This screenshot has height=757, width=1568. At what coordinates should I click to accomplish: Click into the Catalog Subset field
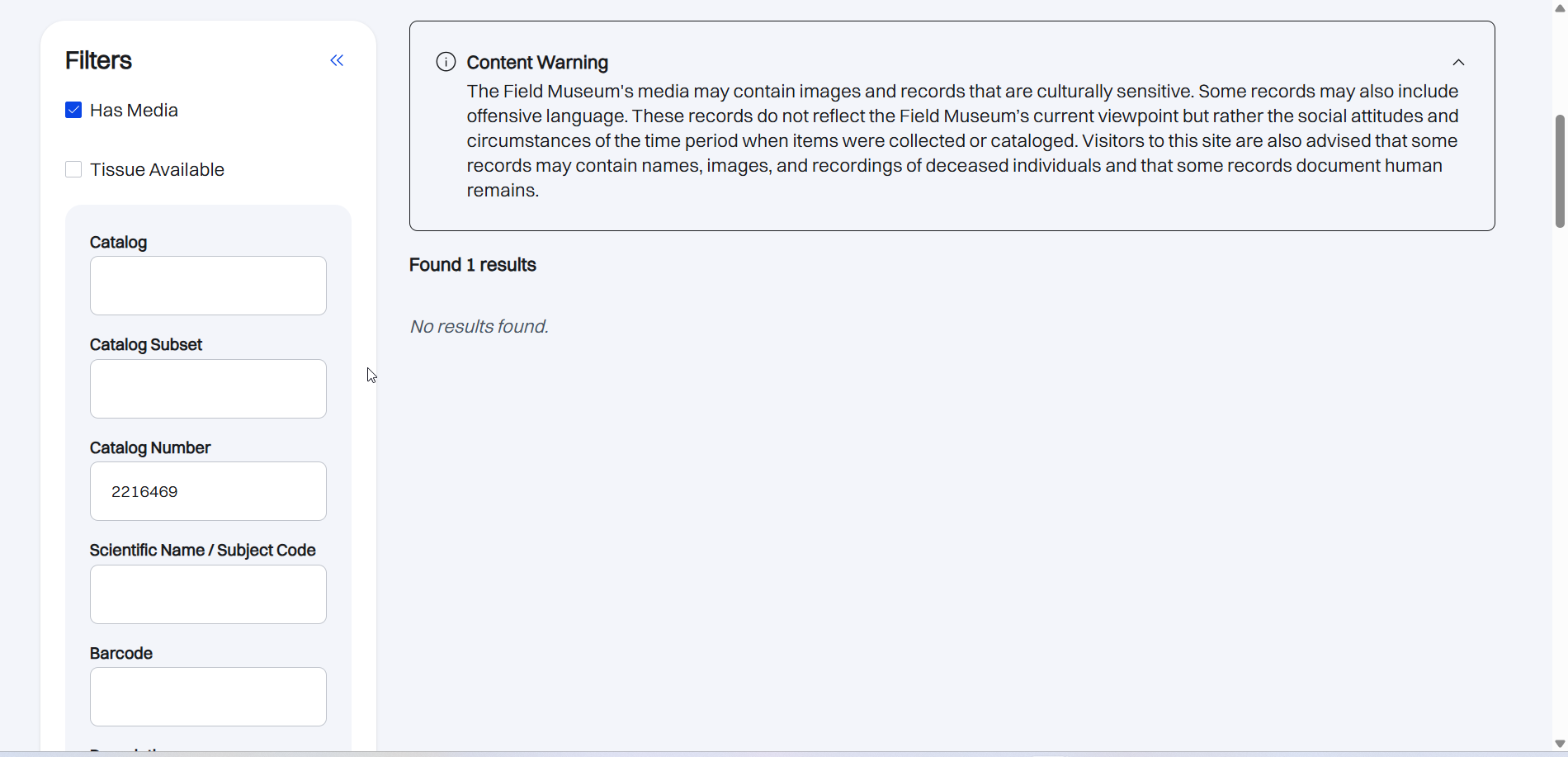point(208,389)
